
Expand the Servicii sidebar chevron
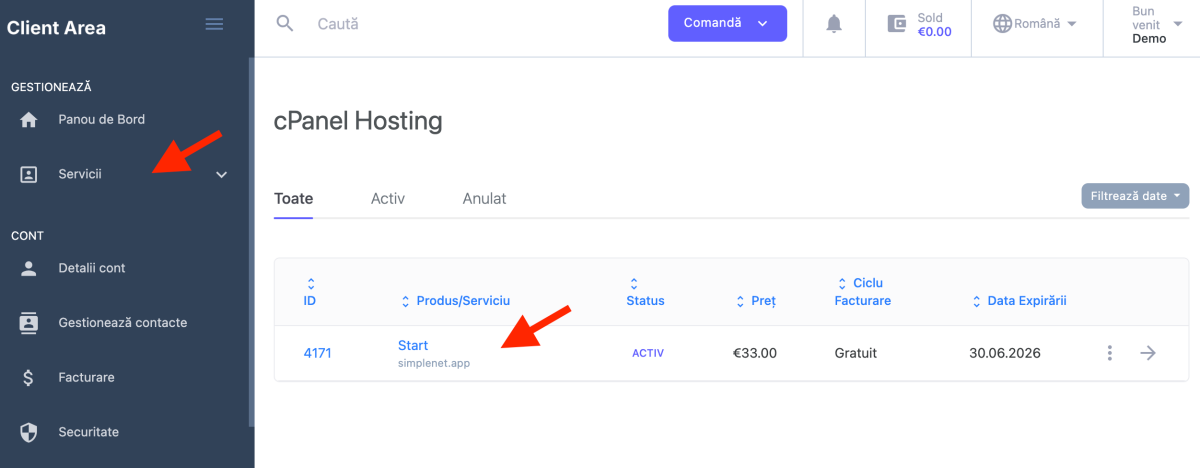click(221, 175)
